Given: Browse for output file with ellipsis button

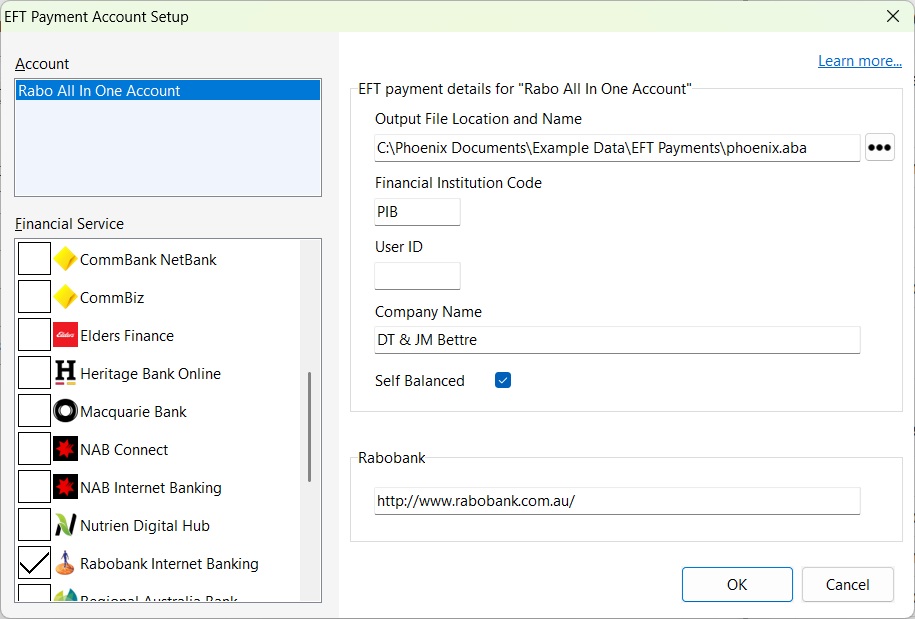Looking at the screenshot, I should [x=879, y=147].
